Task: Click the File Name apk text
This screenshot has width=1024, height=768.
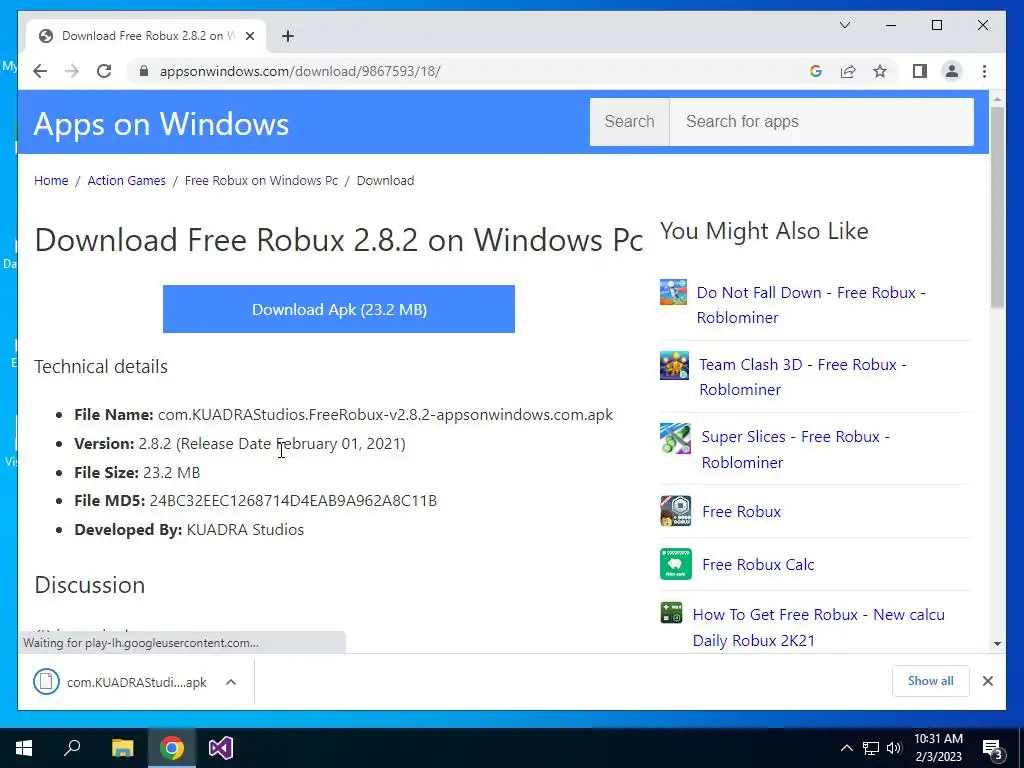Action: [385, 415]
